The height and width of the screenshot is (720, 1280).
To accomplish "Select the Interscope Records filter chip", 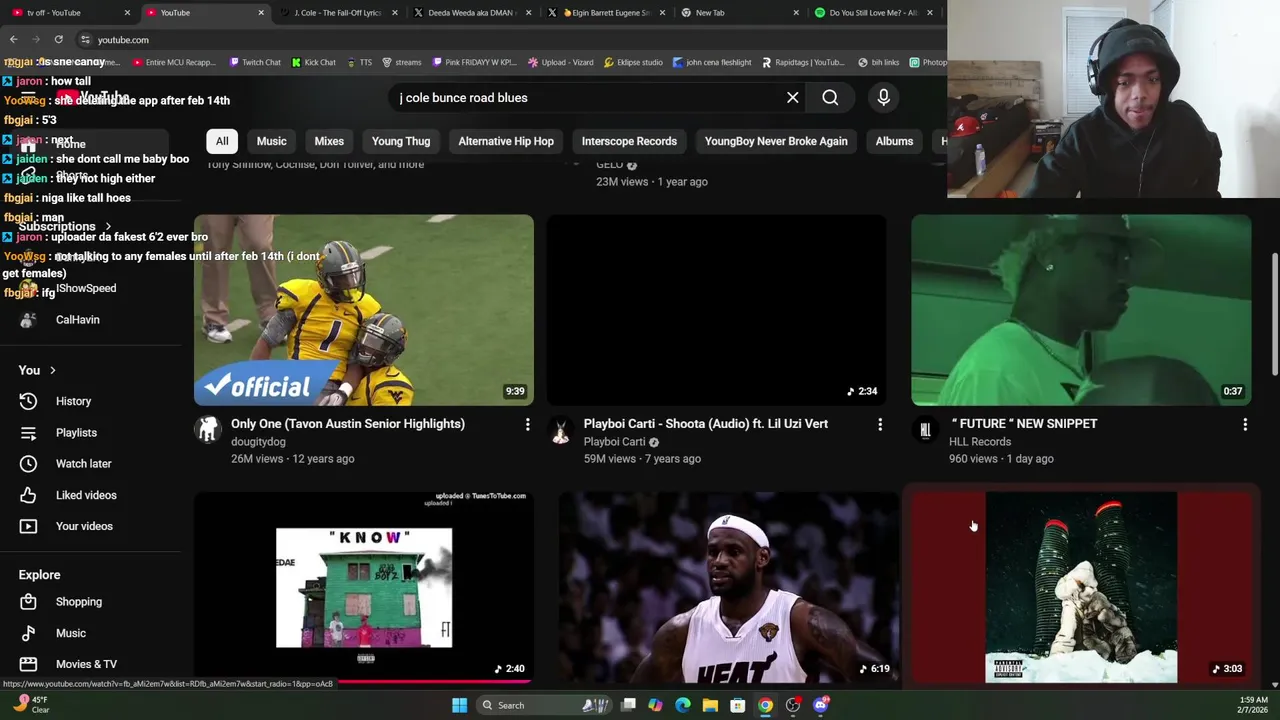I will (629, 141).
